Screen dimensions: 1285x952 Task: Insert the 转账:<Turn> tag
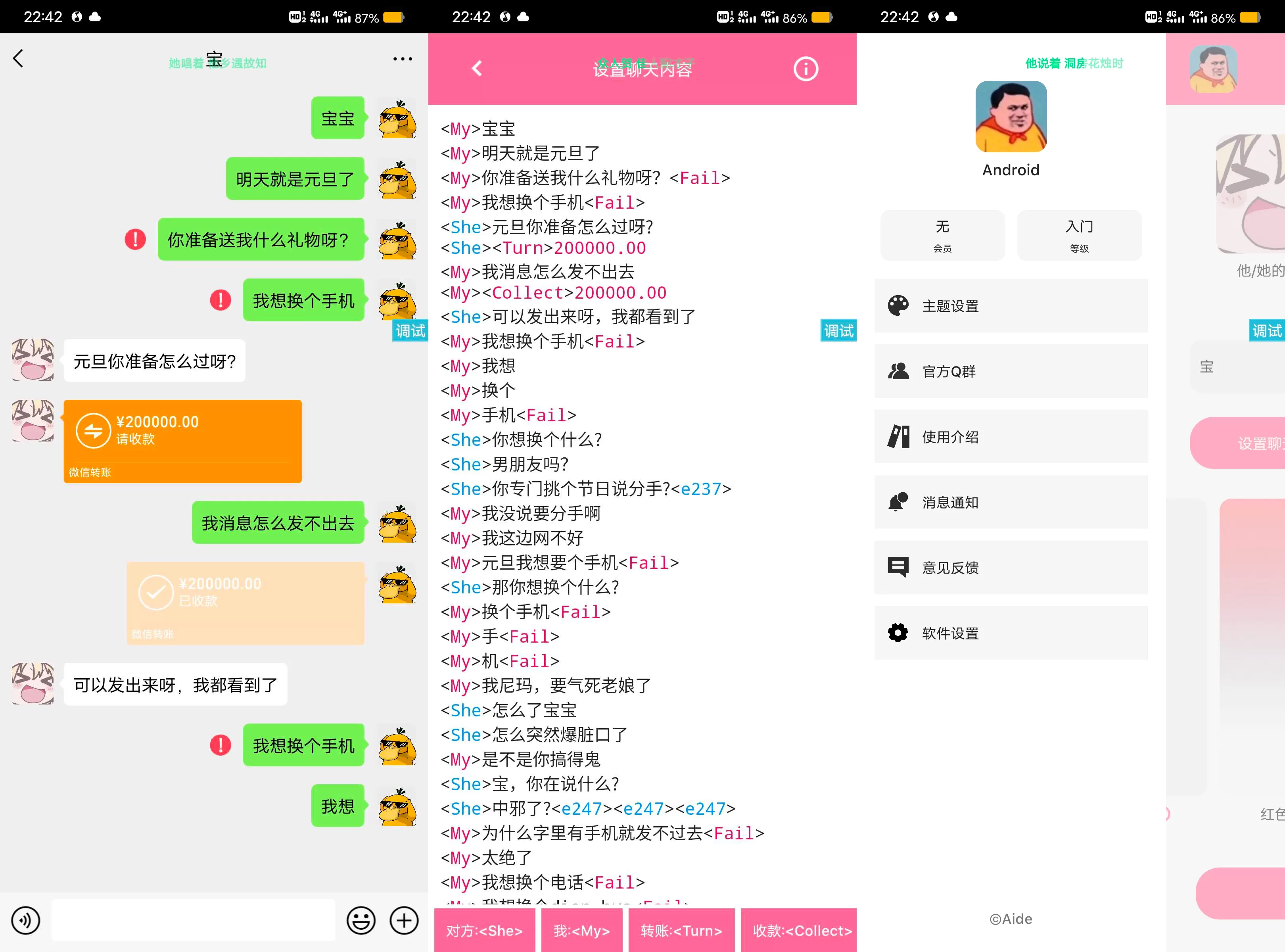pyautogui.click(x=681, y=930)
